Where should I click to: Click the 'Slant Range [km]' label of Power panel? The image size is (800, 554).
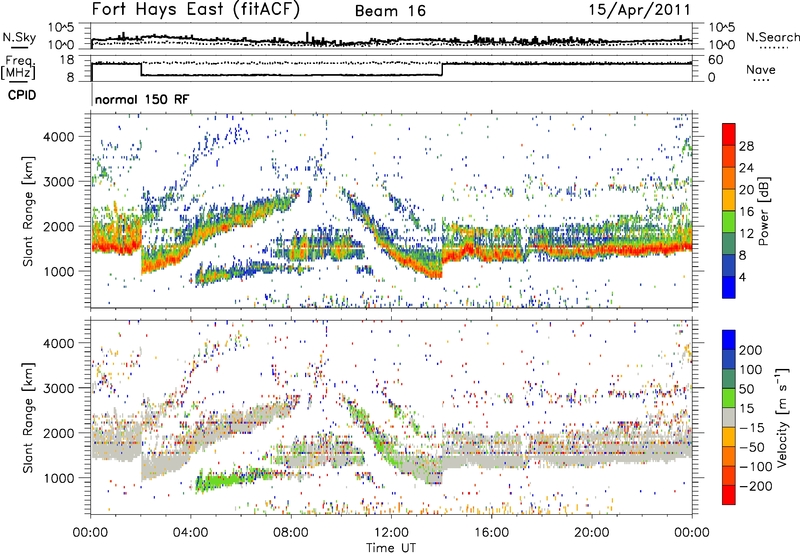coord(28,212)
